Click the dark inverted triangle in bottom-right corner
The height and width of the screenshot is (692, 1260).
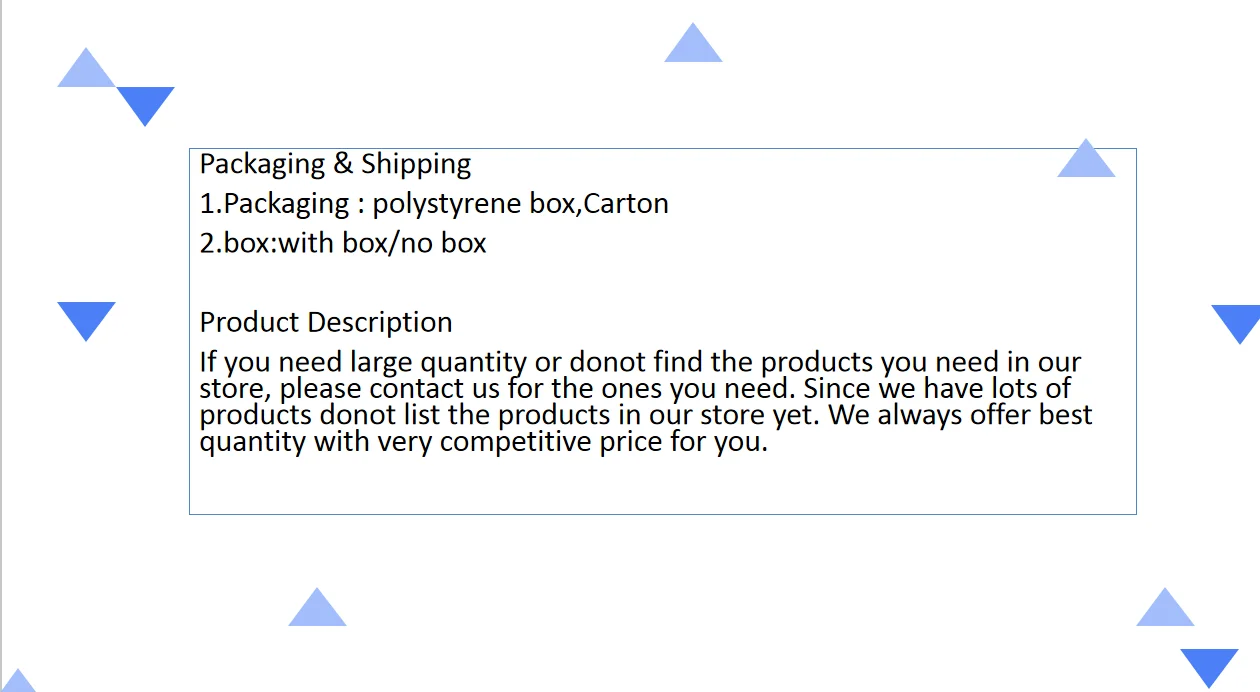1209,664
